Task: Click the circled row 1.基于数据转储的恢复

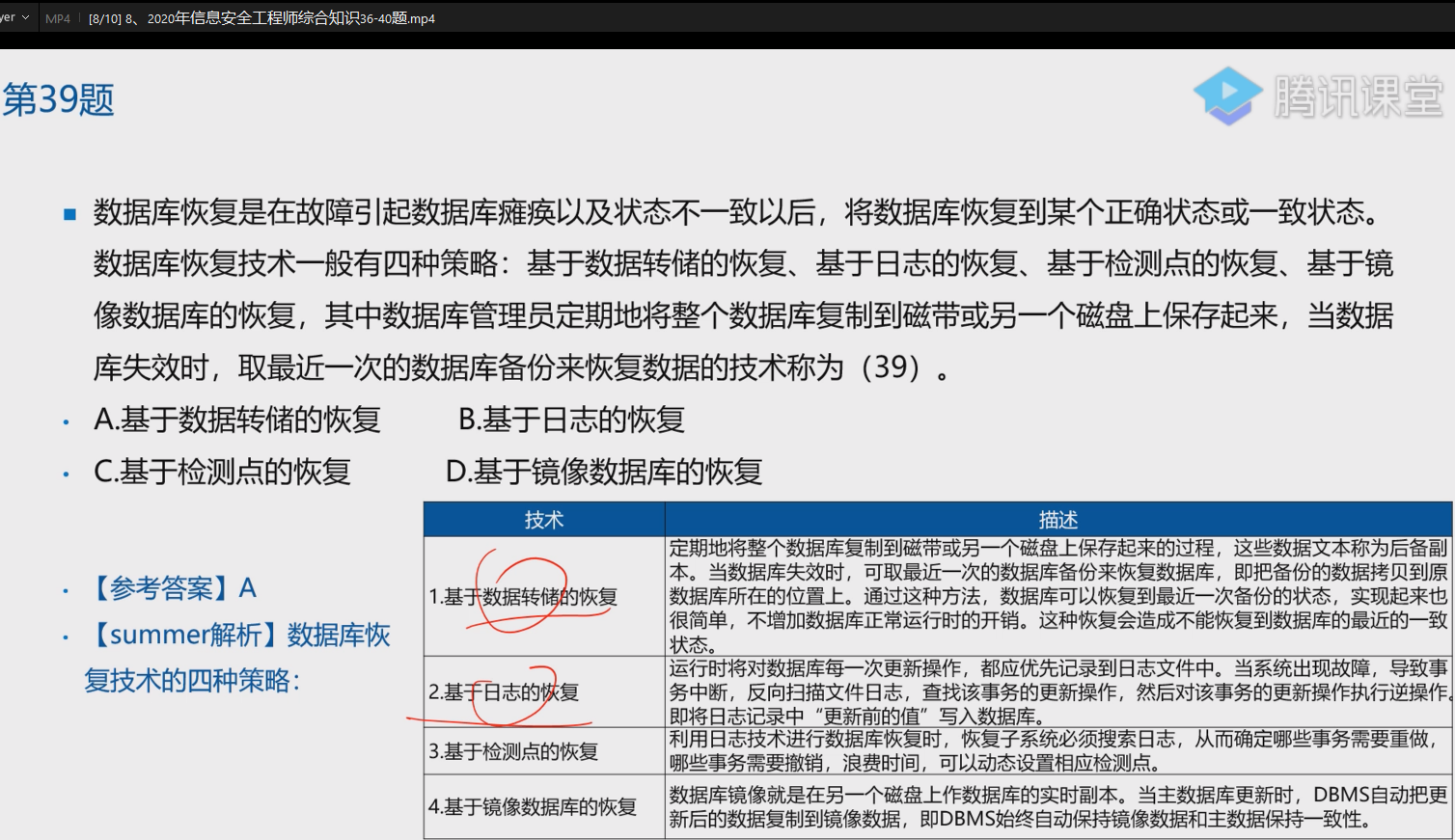Action: coord(523,597)
